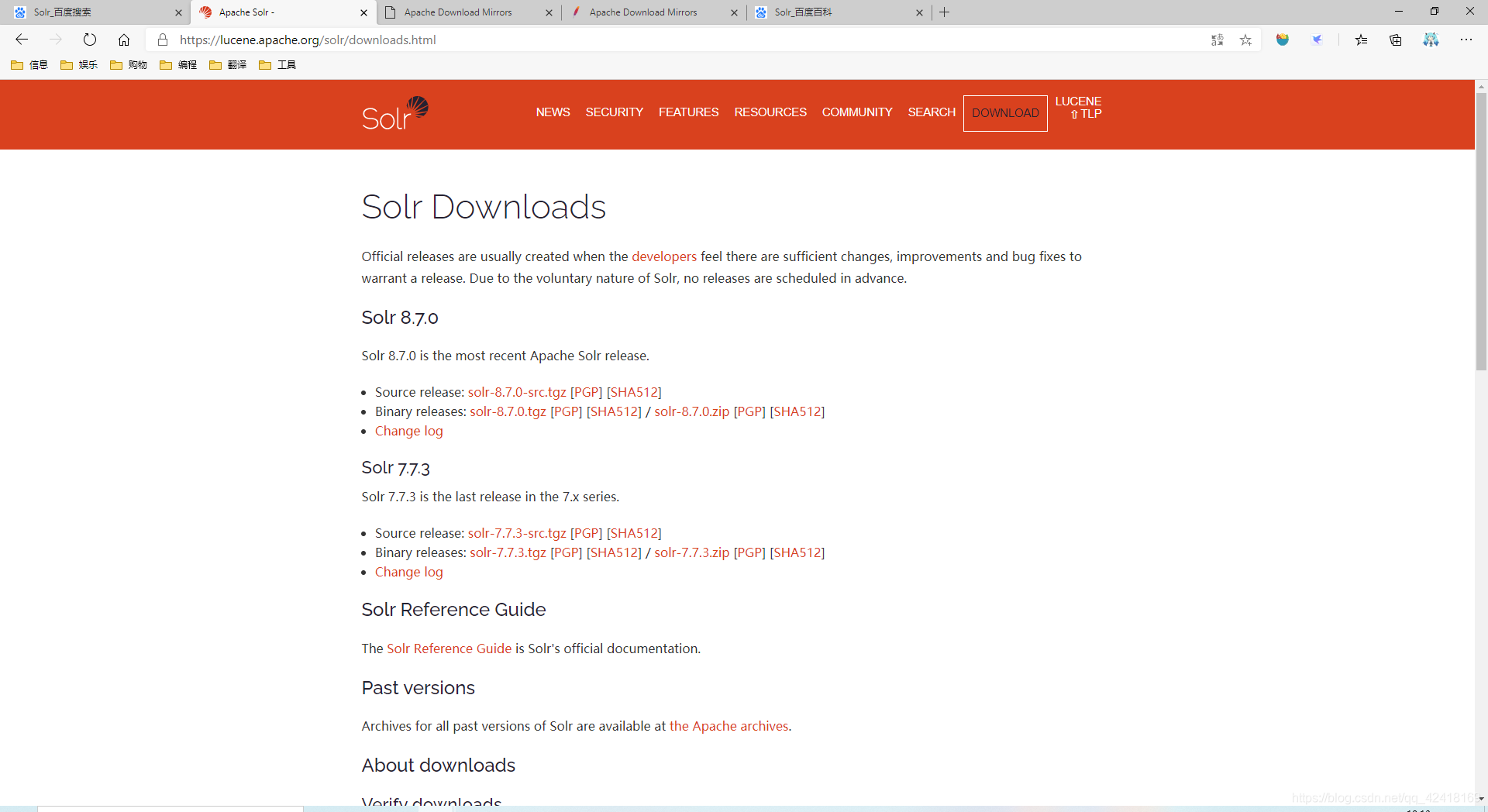
Task: Open SHA512 checksum for solr-8.7.0.zip
Action: 797,411
